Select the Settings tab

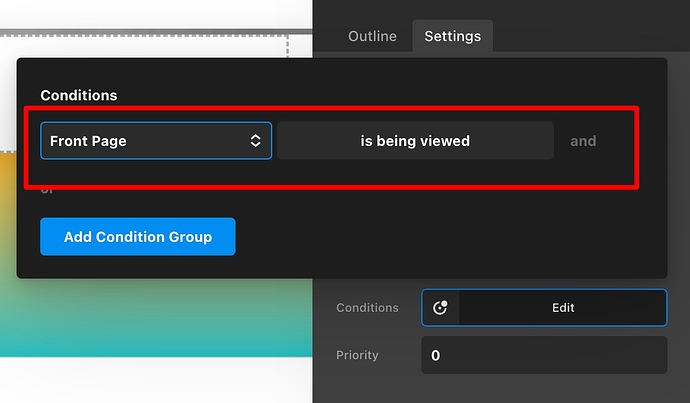pyautogui.click(x=452, y=36)
